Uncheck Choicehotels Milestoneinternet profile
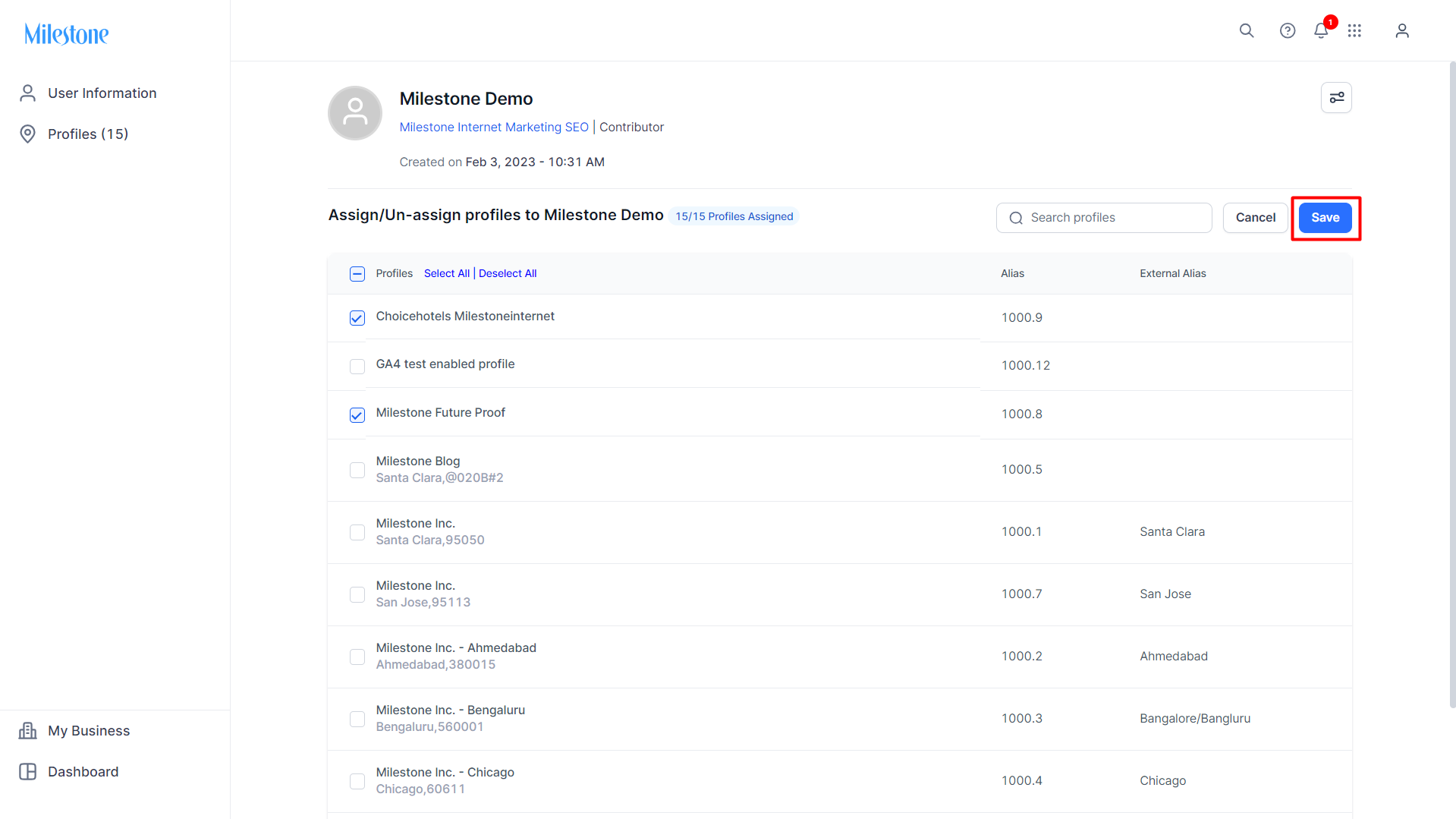 point(357,318)
